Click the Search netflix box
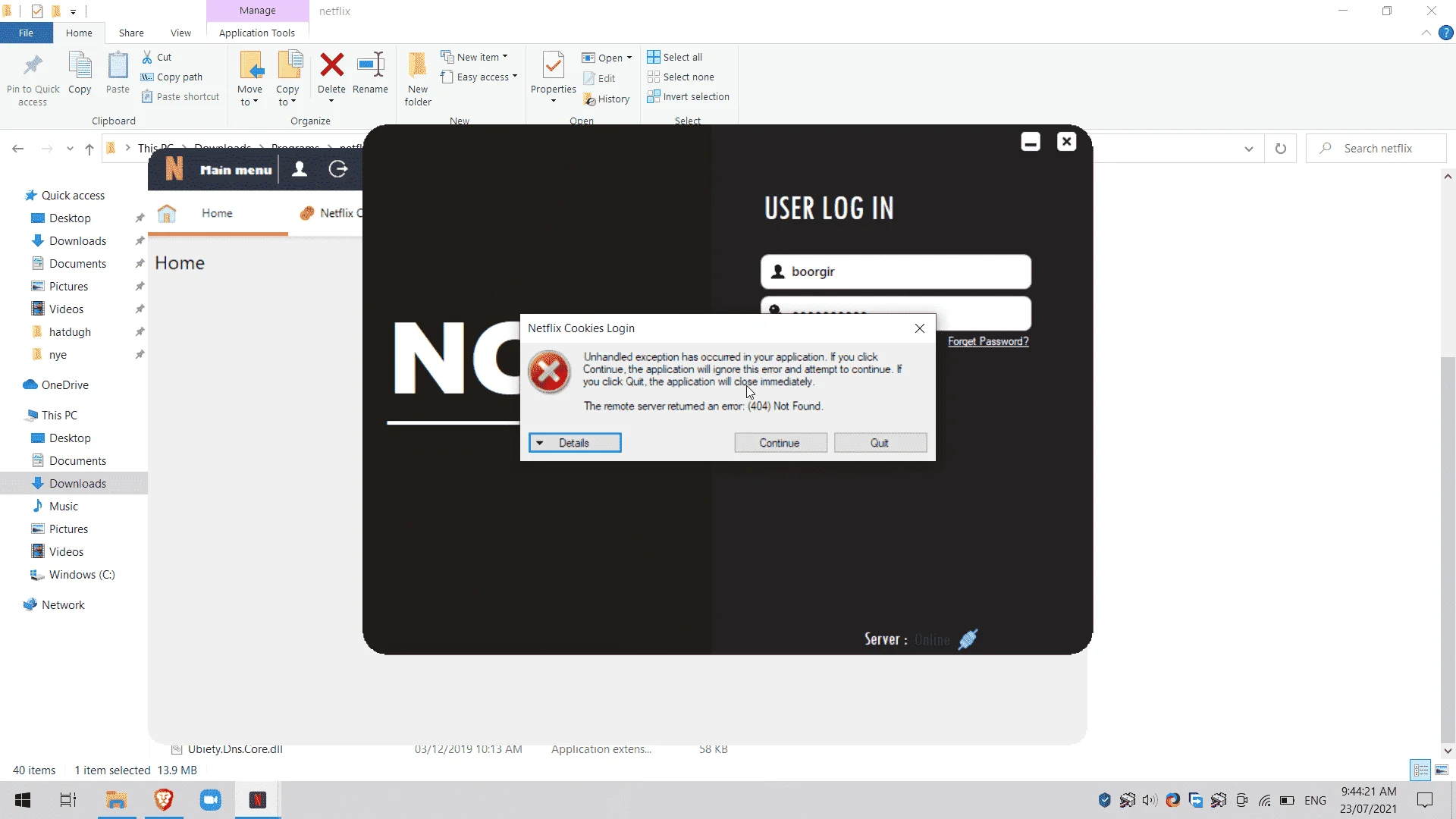This screenshot has height=819, width=1456. 1376,149
